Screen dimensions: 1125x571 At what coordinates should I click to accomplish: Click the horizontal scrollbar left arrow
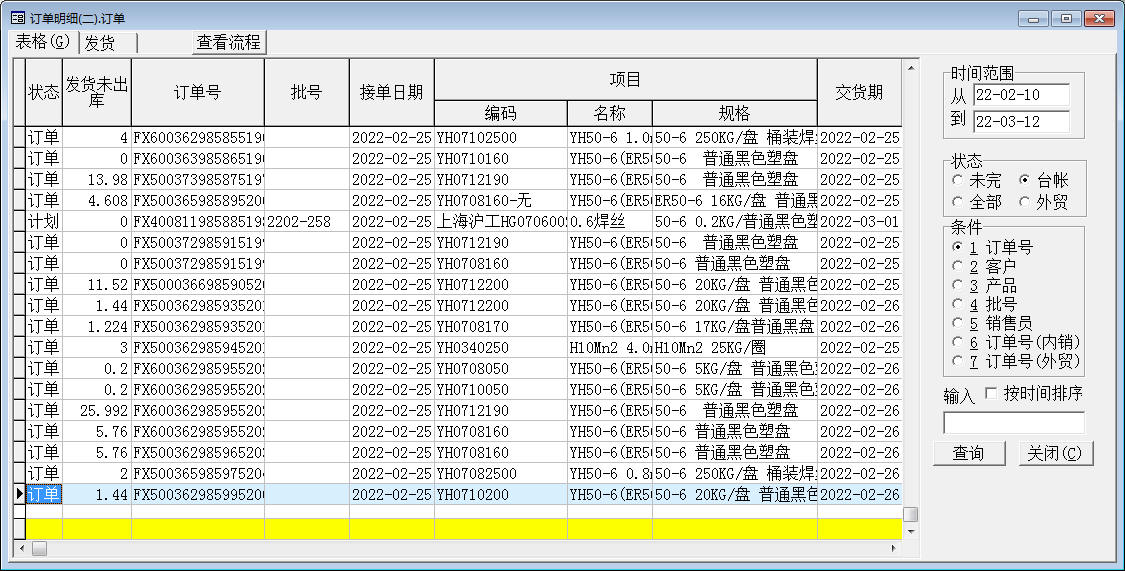point(20,548)
